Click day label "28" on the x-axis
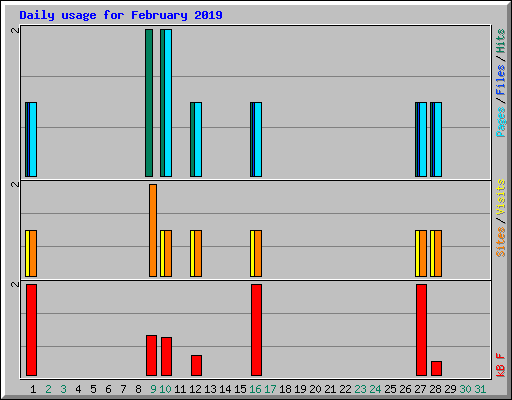The width and height of the screenshot is (512, 400). (435, 389)
